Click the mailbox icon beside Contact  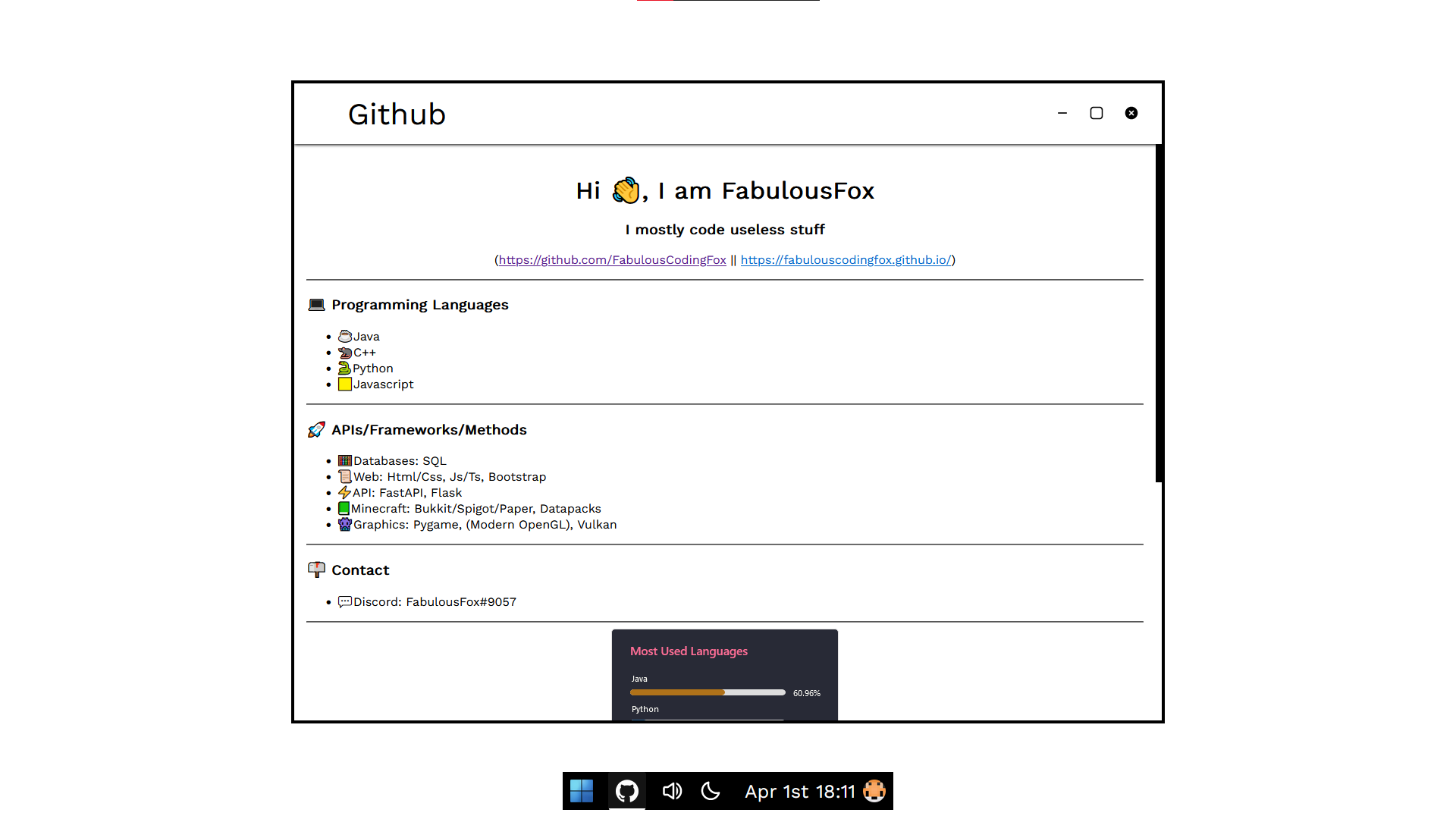point(316,570)
